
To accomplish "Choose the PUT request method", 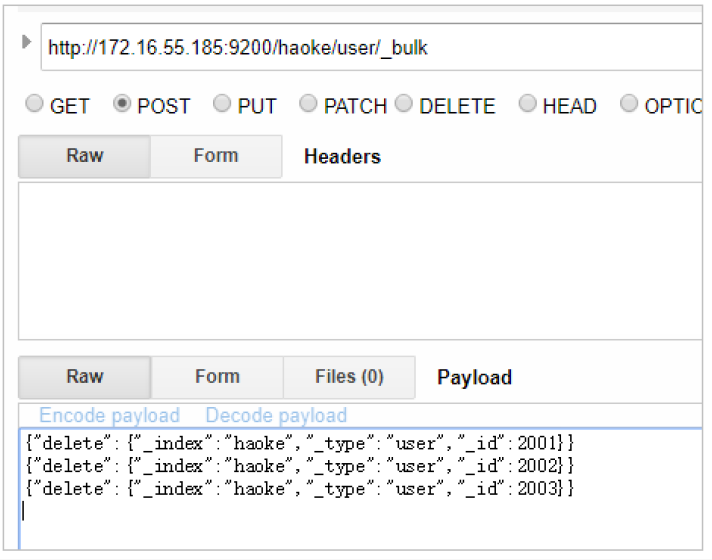I will click(x=222, y=105).
